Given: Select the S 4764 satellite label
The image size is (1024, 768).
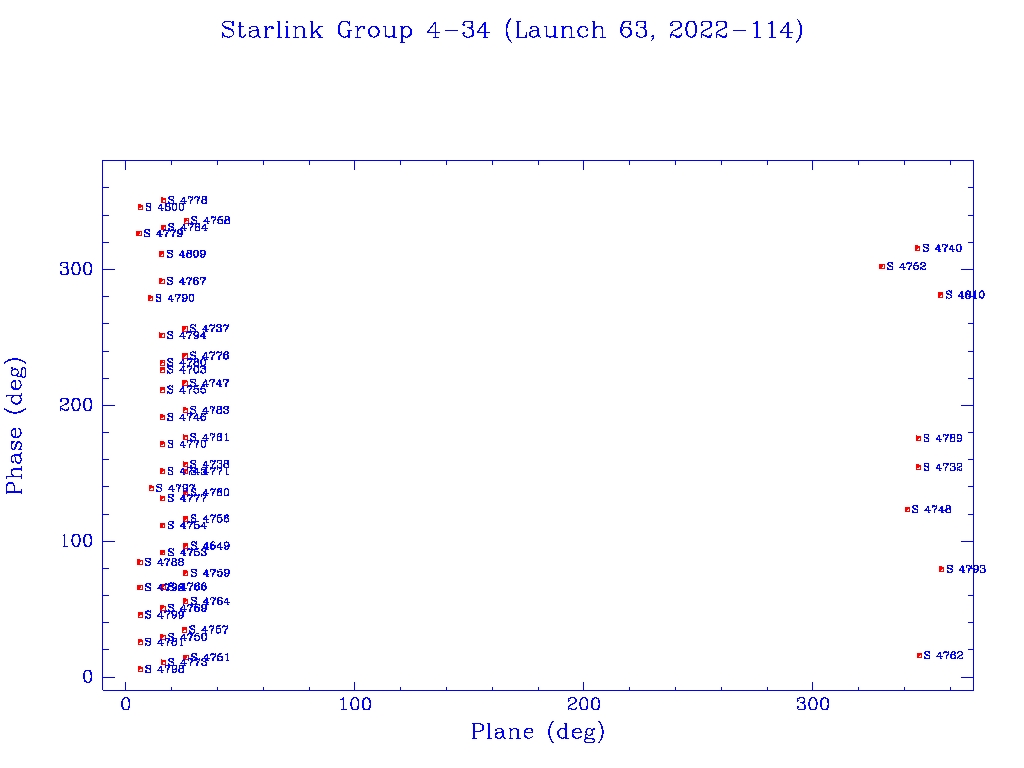Looking at the screenshot, I should coord(210,601).
